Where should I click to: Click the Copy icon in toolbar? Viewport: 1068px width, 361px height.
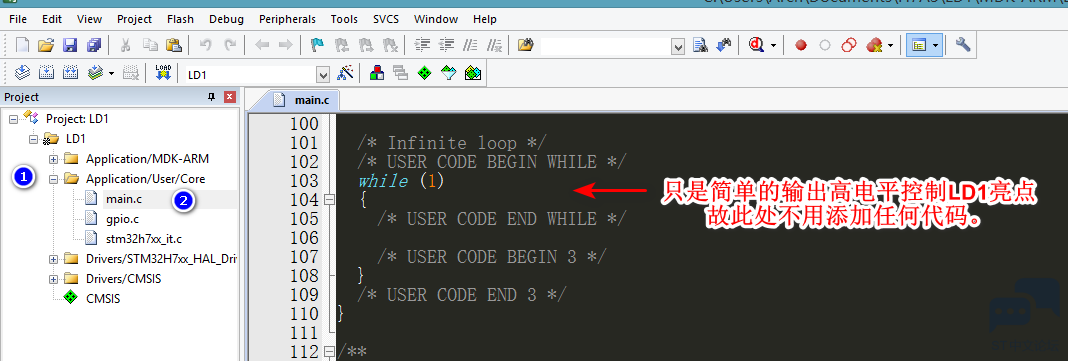click(150, 46)
